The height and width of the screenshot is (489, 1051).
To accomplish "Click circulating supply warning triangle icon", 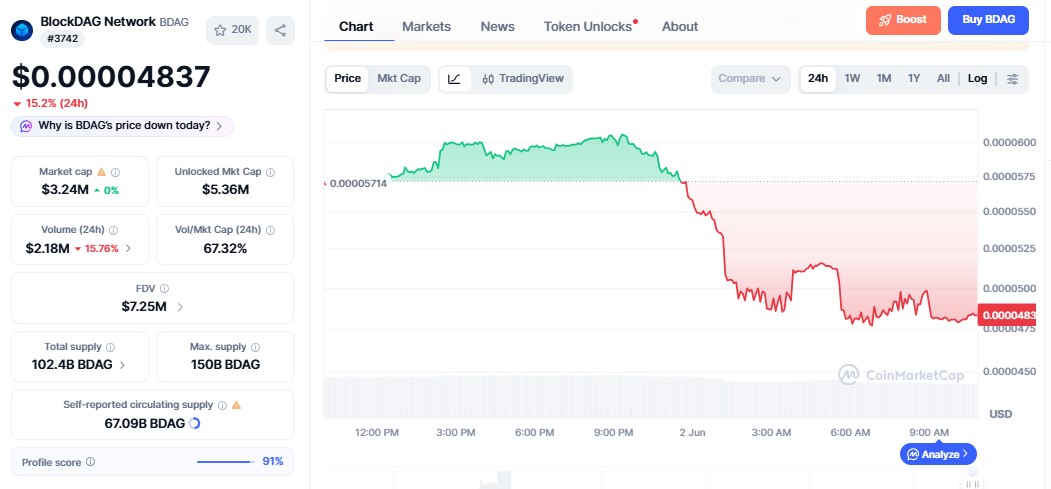I will (236, 405).
